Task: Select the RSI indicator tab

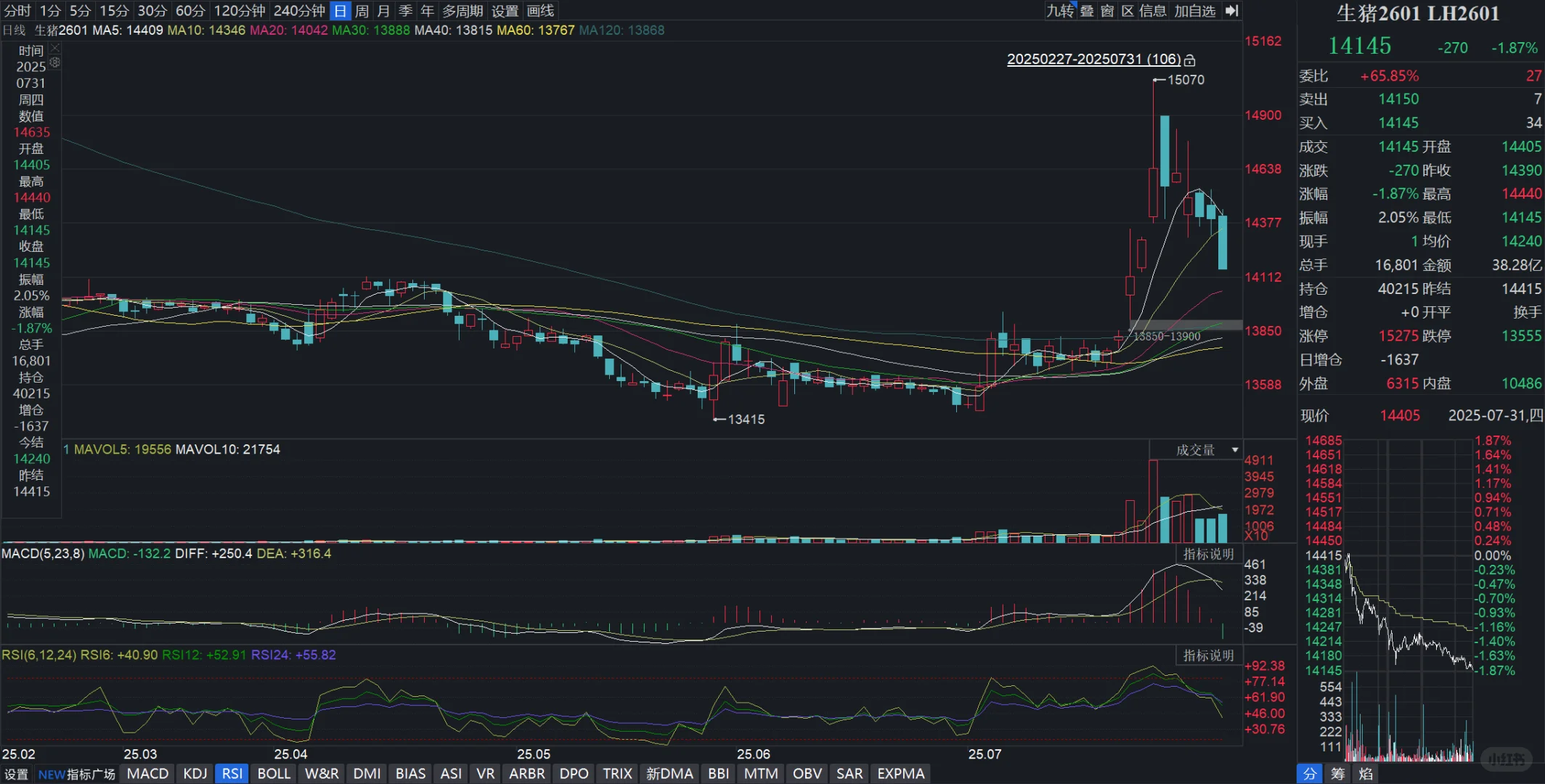Action: click(232, 774)
